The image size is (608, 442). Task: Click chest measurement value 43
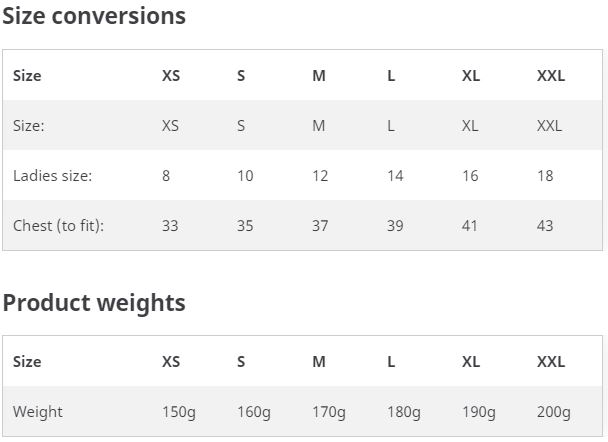tap(545, 226)
